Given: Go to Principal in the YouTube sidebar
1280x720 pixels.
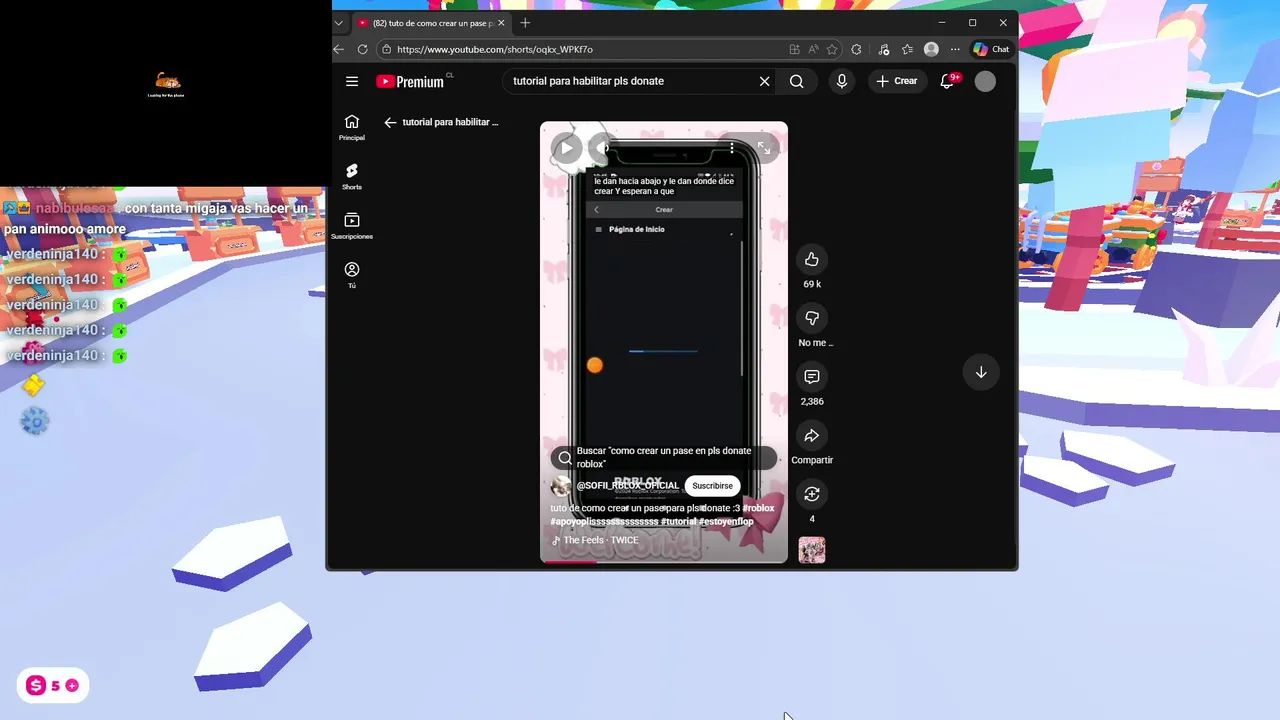Looking at the screenshot, I should (x=352, y=127).
